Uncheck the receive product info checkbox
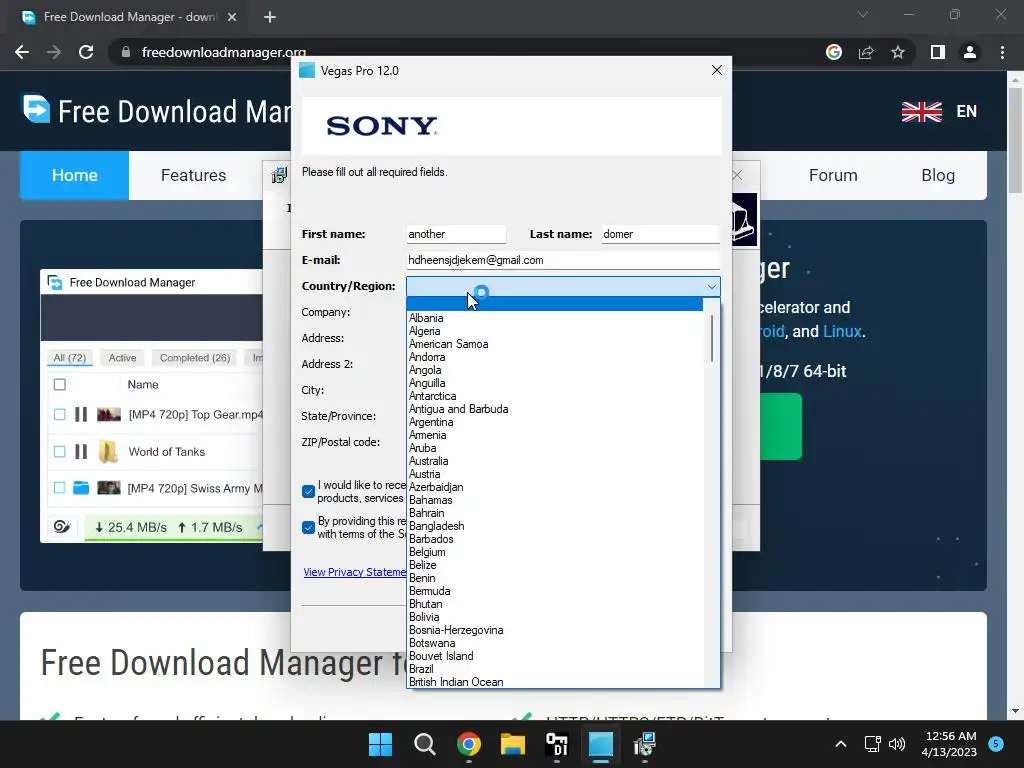 point(308,492)
